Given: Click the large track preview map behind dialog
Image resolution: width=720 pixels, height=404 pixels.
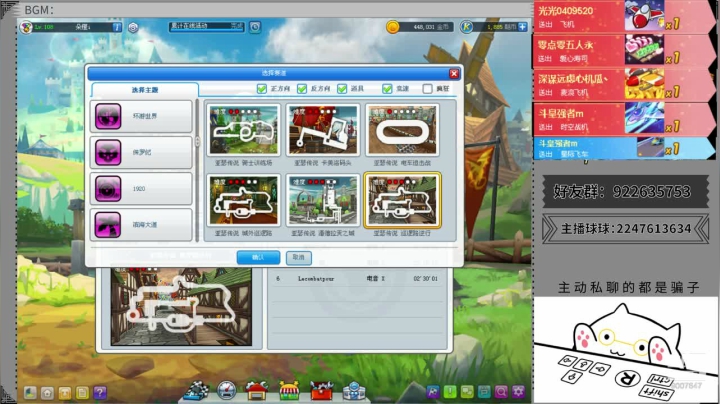Looking at the screenshot, I should tap(181, 307).
